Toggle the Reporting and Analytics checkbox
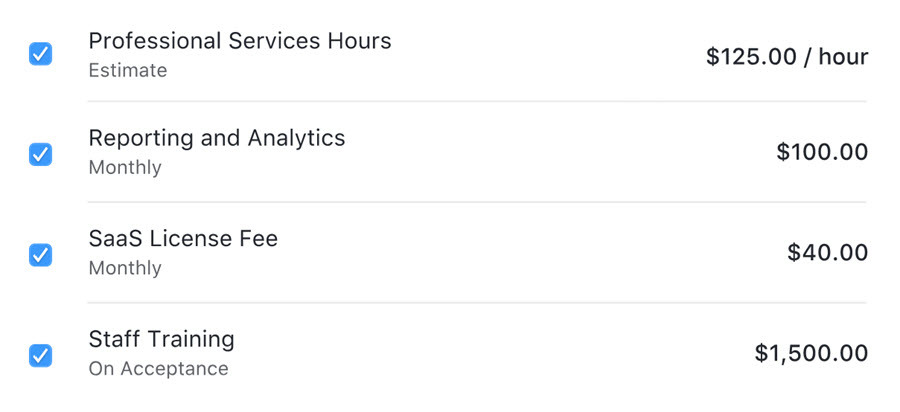This screenshot has height=412, width=900. (40, 154)
